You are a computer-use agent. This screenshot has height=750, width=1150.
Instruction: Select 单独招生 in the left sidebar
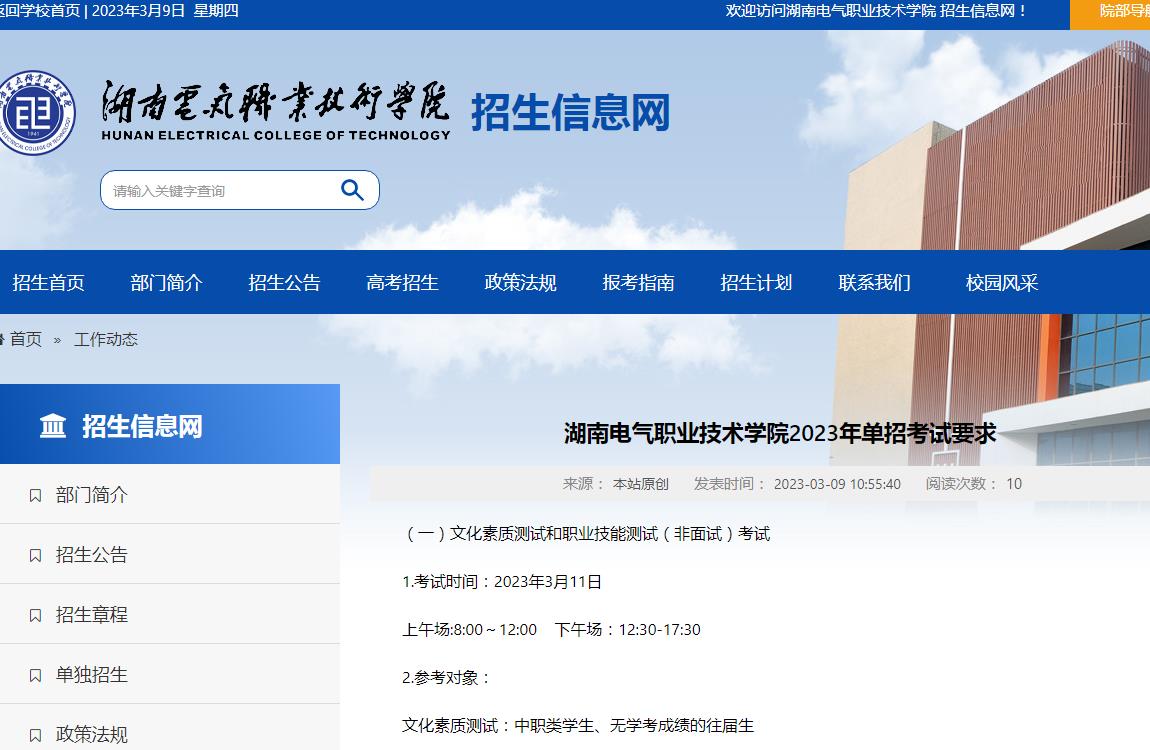[92, 676]
